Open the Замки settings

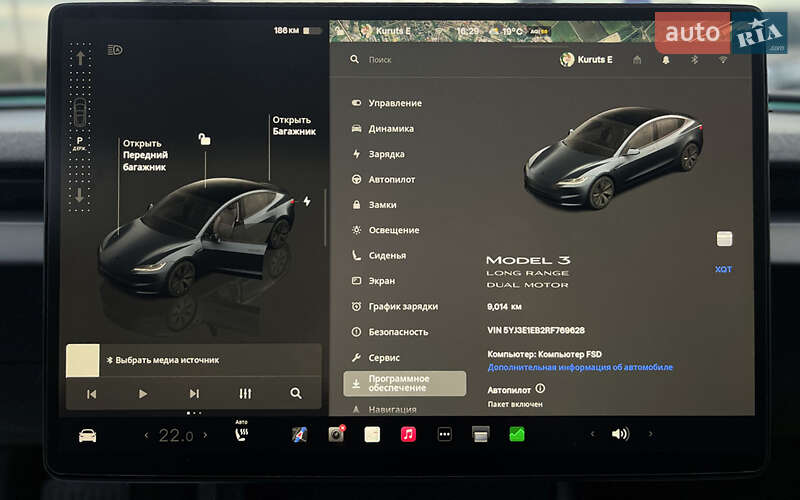[x=374, y=205]
